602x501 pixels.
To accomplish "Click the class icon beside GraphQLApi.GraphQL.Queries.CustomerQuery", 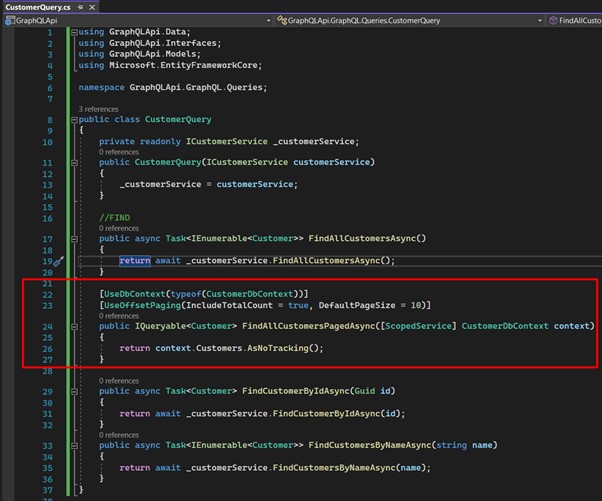I will 281,20.
